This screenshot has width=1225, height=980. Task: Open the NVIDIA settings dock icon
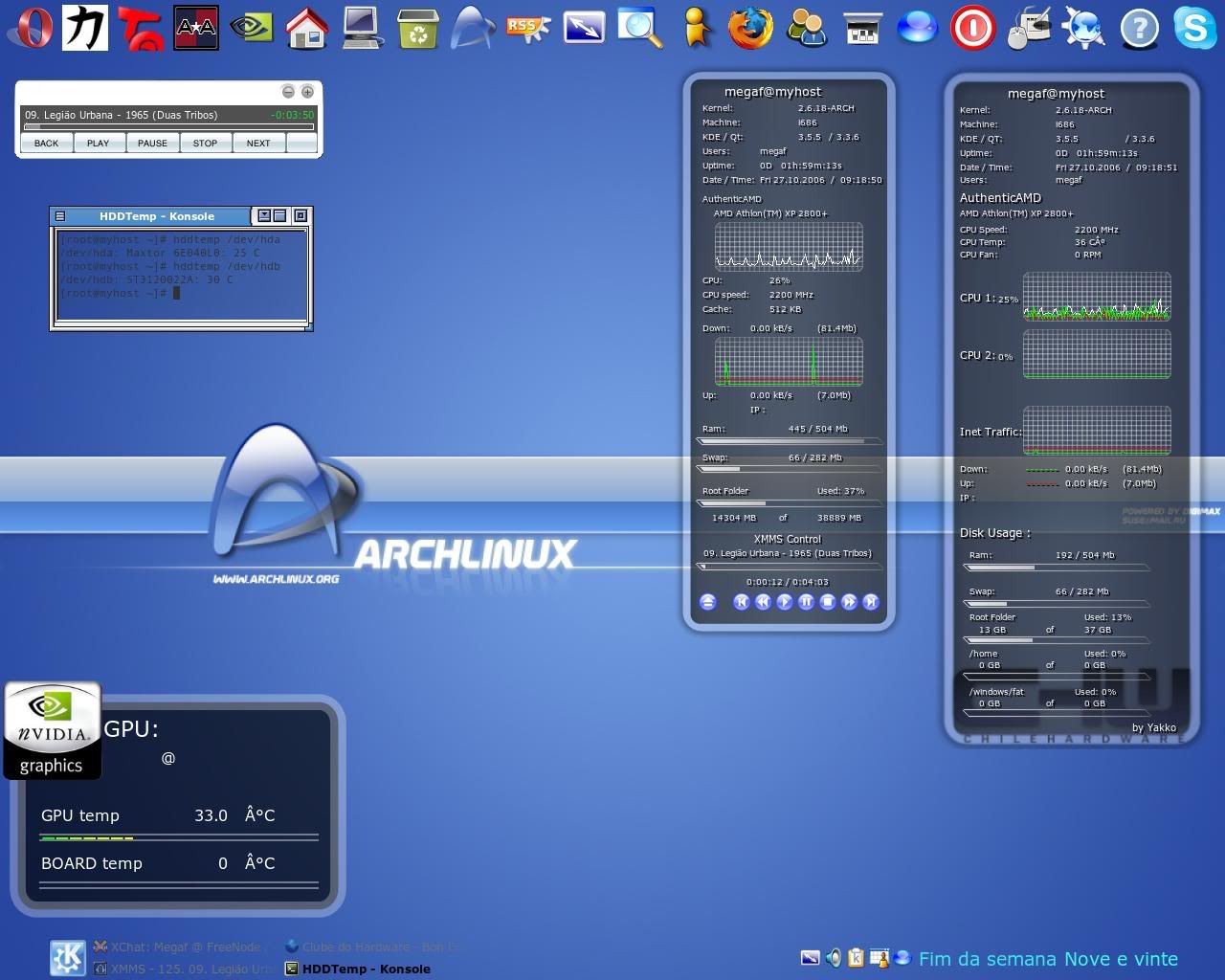[252, 28]
